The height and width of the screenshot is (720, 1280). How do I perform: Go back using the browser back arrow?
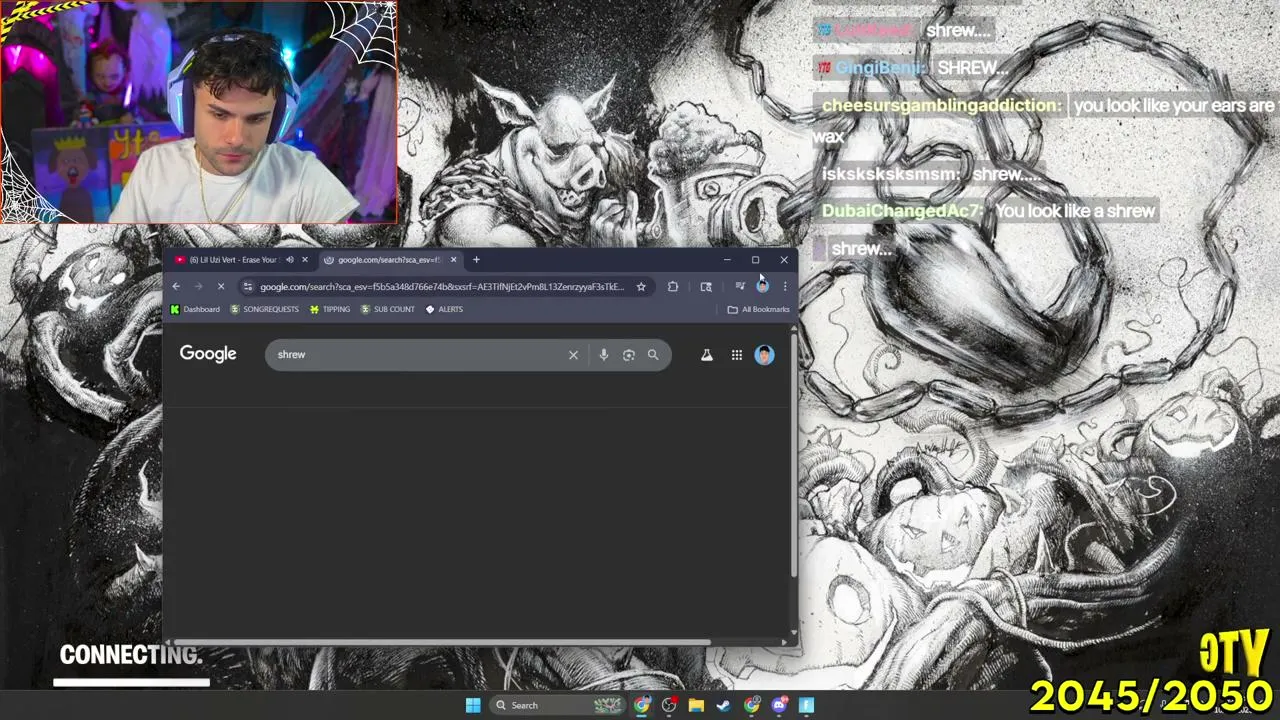(176, 287)
